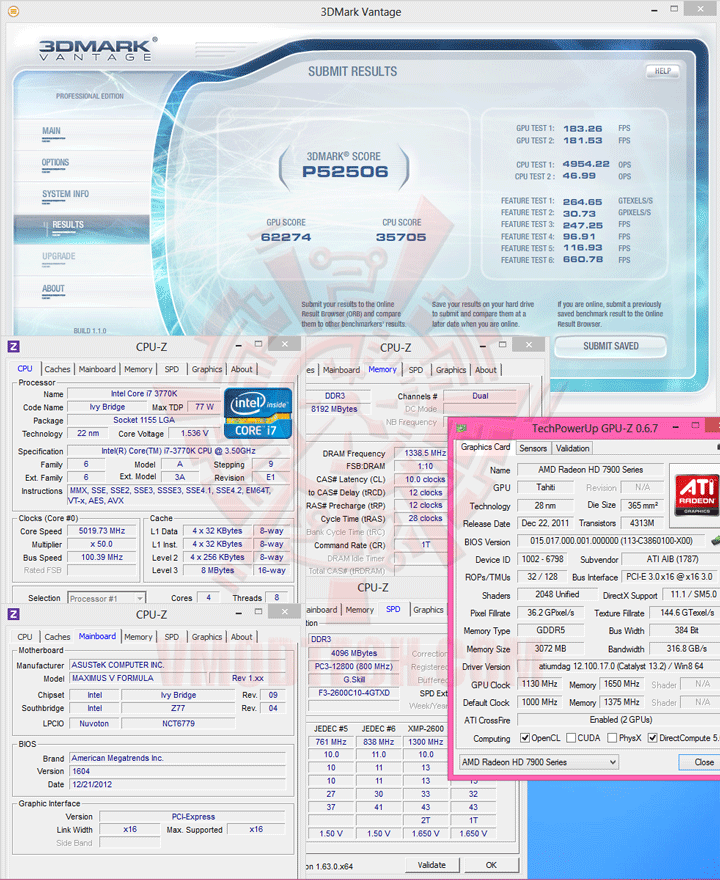Click the ATI Radeon logo in GPU-Z
720x880 pixels.
tap(696, 494)
